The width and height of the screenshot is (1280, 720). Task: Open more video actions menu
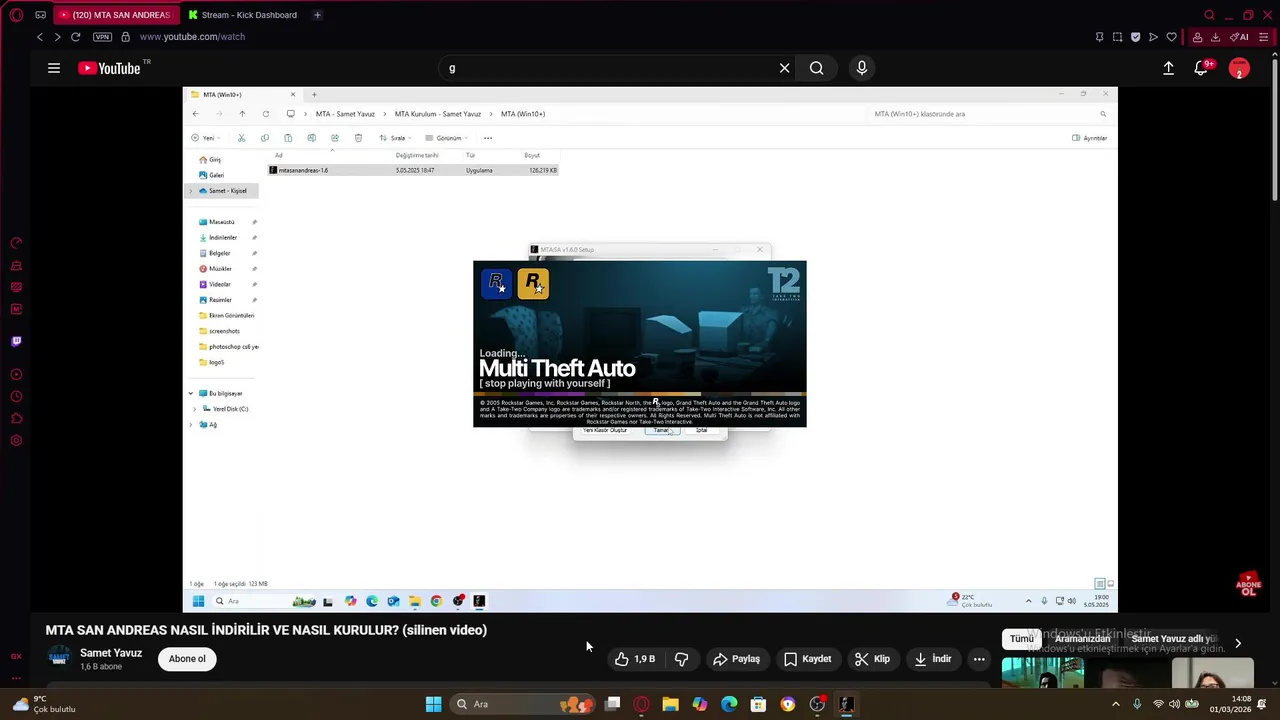point(979,659)
